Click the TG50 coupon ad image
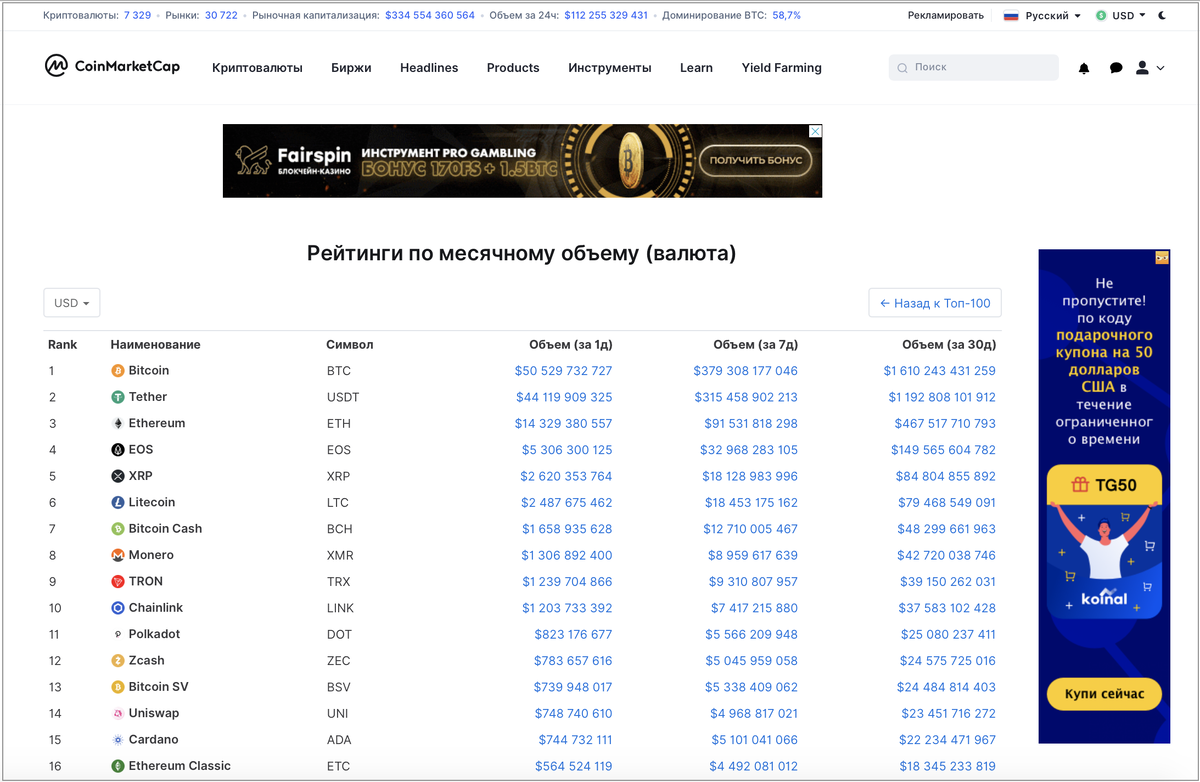 tap(1104, 542)
